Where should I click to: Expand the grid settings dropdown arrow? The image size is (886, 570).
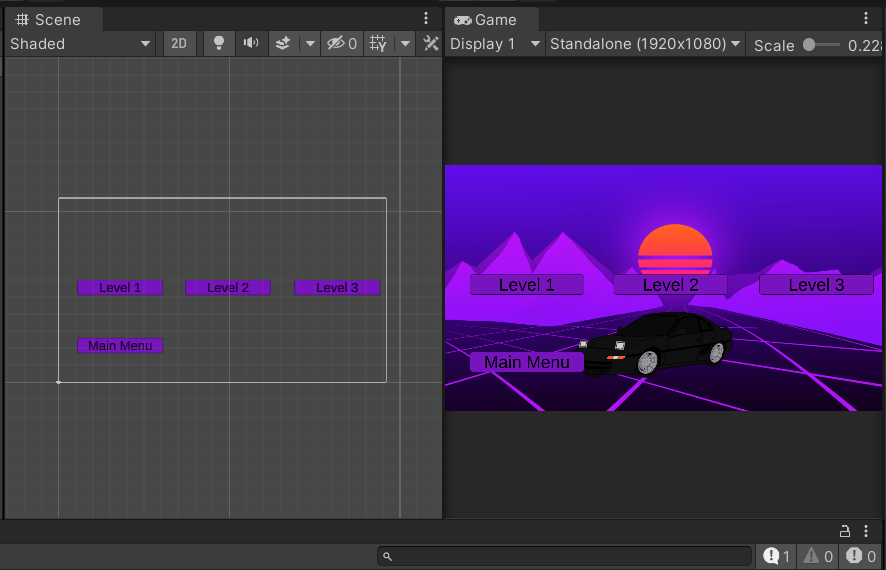pyautogui.click(x=405, y=43)
